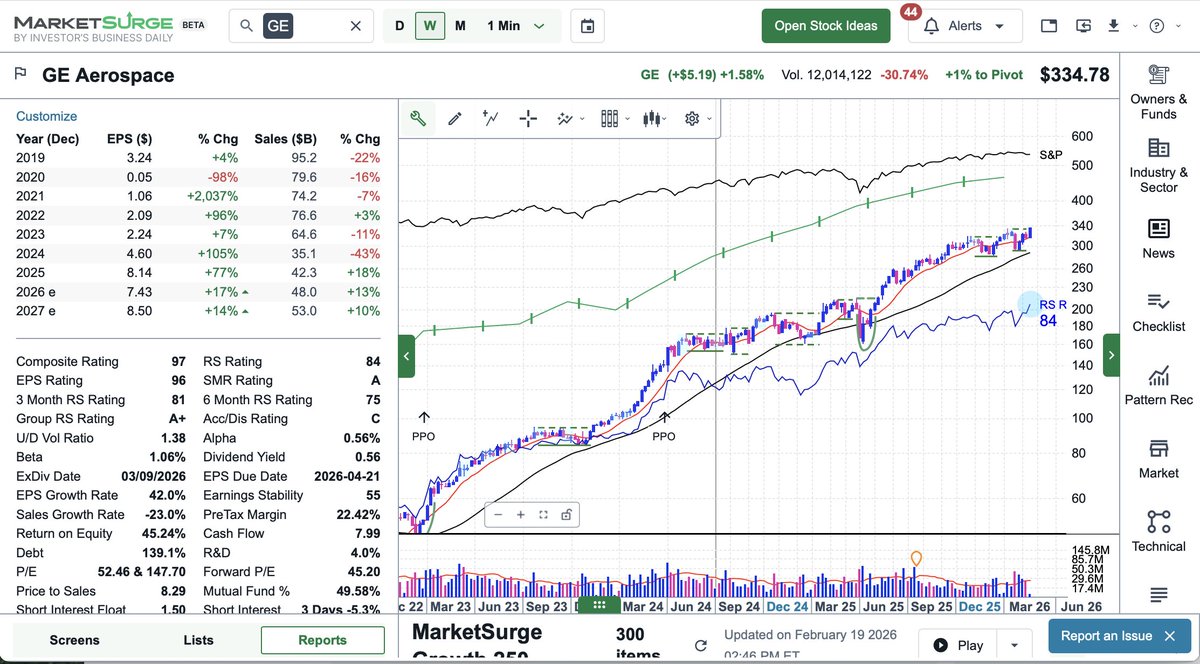This screenshot has width=1200, height=664.
Task: Clear the GE symbol search field
Action: [356, 26]
